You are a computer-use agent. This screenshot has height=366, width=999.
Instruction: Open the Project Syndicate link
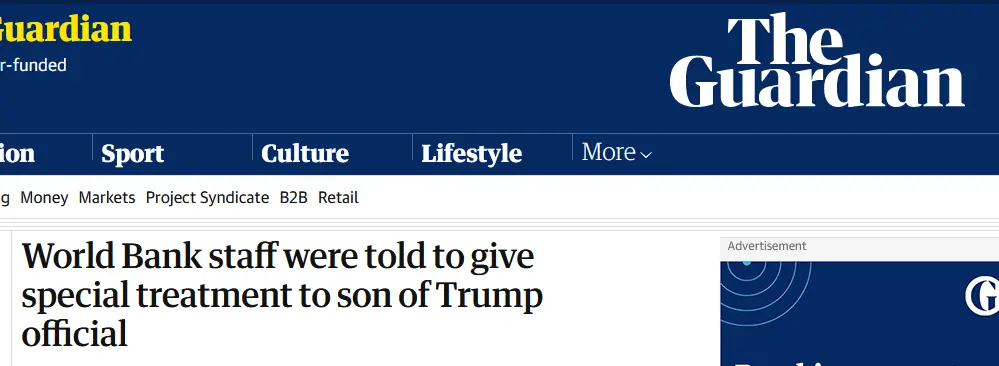[x=207, y=198]
